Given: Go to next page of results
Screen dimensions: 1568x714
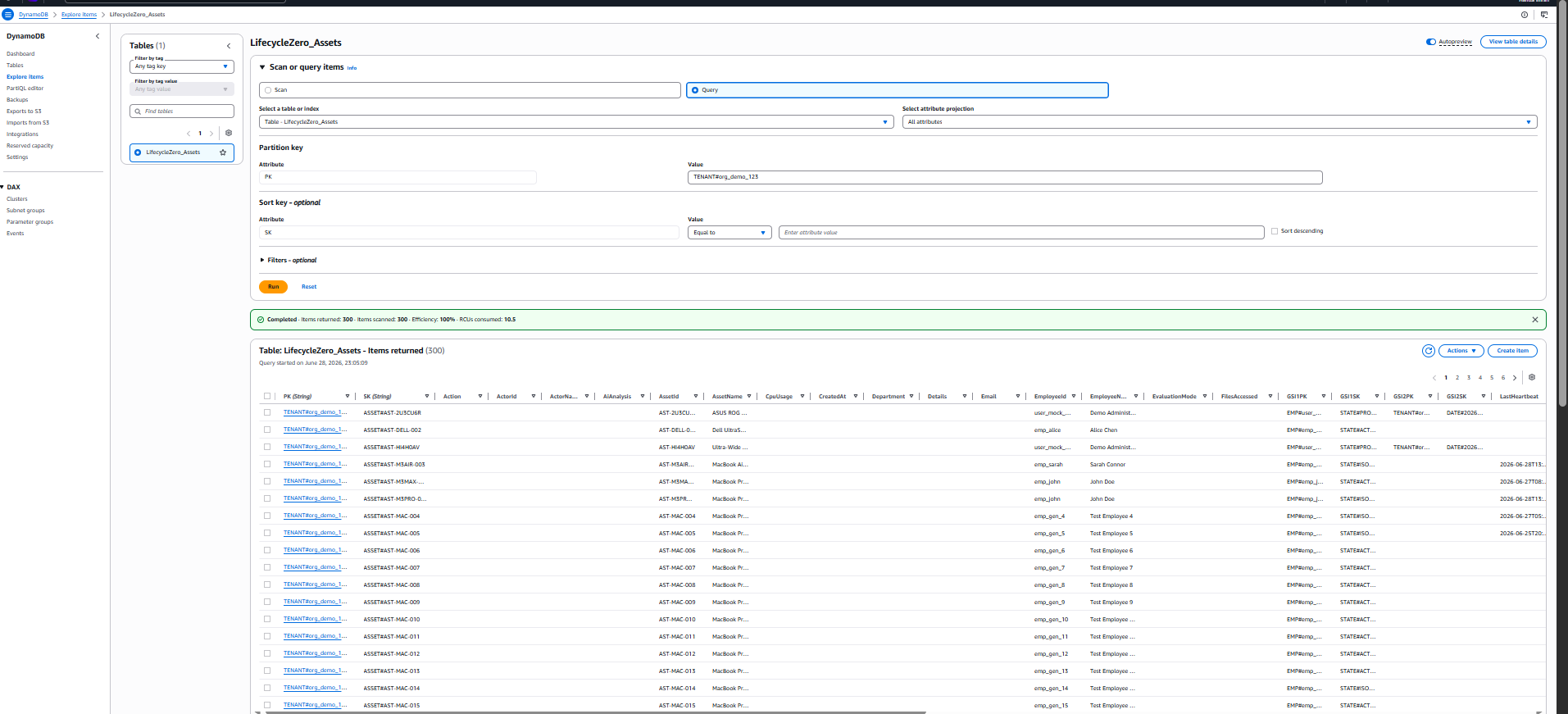Looking at the screenshot, I should [1515, 378].
